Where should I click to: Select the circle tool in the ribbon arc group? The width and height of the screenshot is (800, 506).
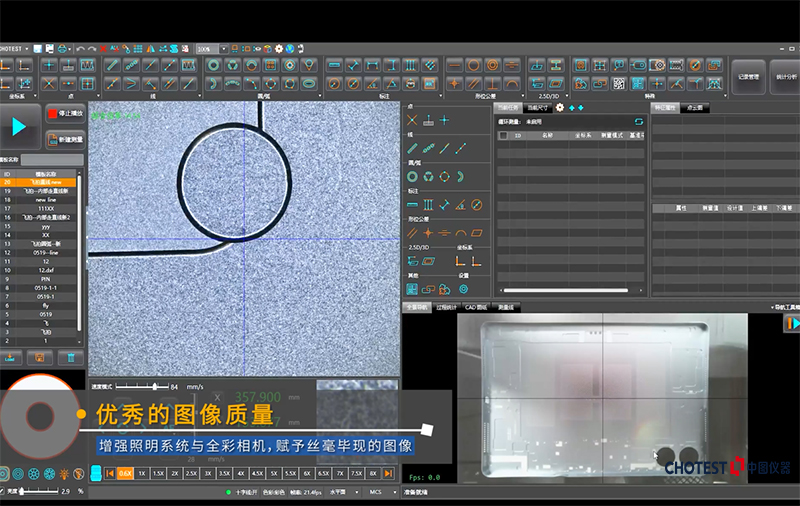(x=214, y=65)
